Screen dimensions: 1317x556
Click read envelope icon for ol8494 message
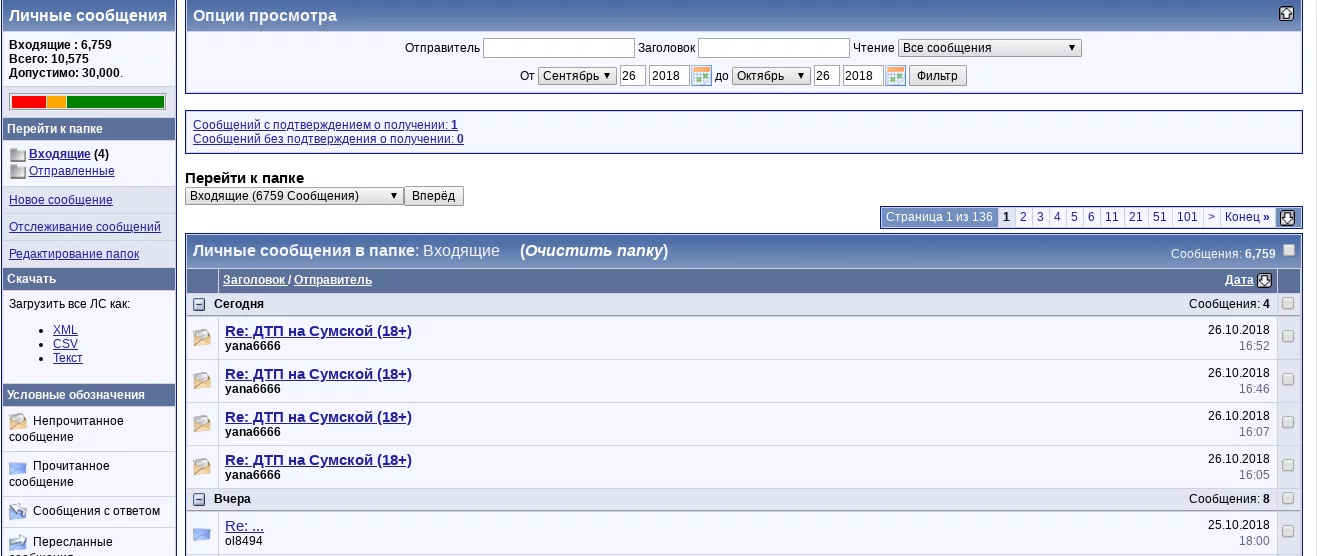(x=202, y=533)
